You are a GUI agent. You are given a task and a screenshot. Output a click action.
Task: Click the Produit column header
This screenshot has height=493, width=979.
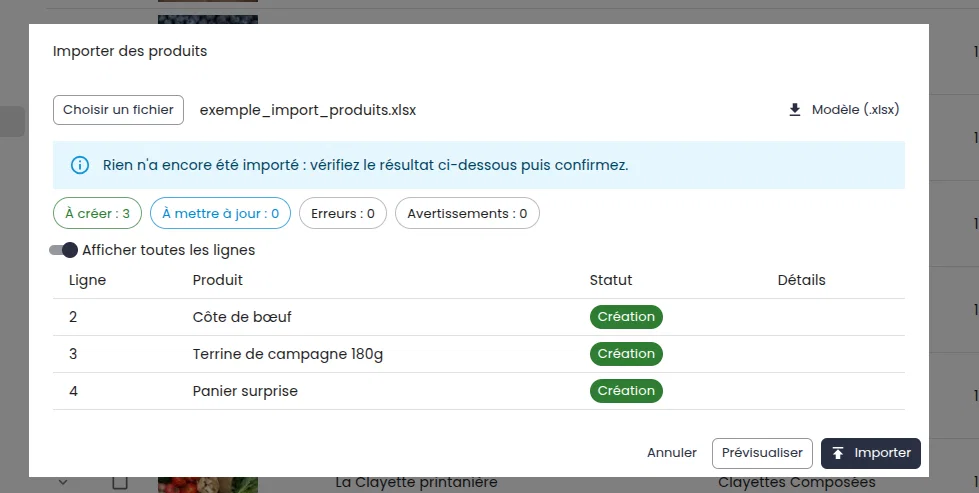217,280
